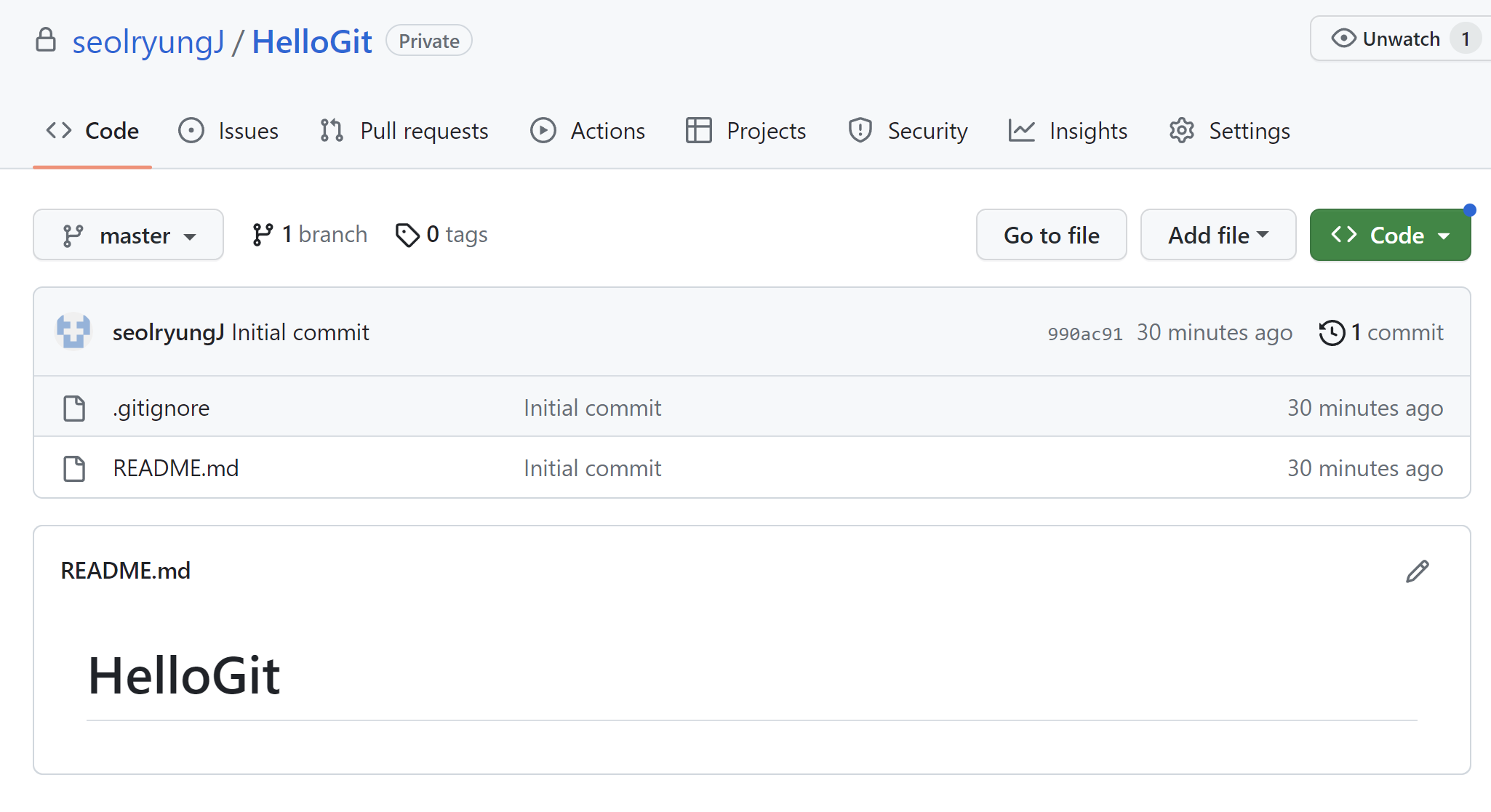The image size is (1491, 812).
Task: Click the HelloGit heading in the README
Action: click(x=184, y=675)
